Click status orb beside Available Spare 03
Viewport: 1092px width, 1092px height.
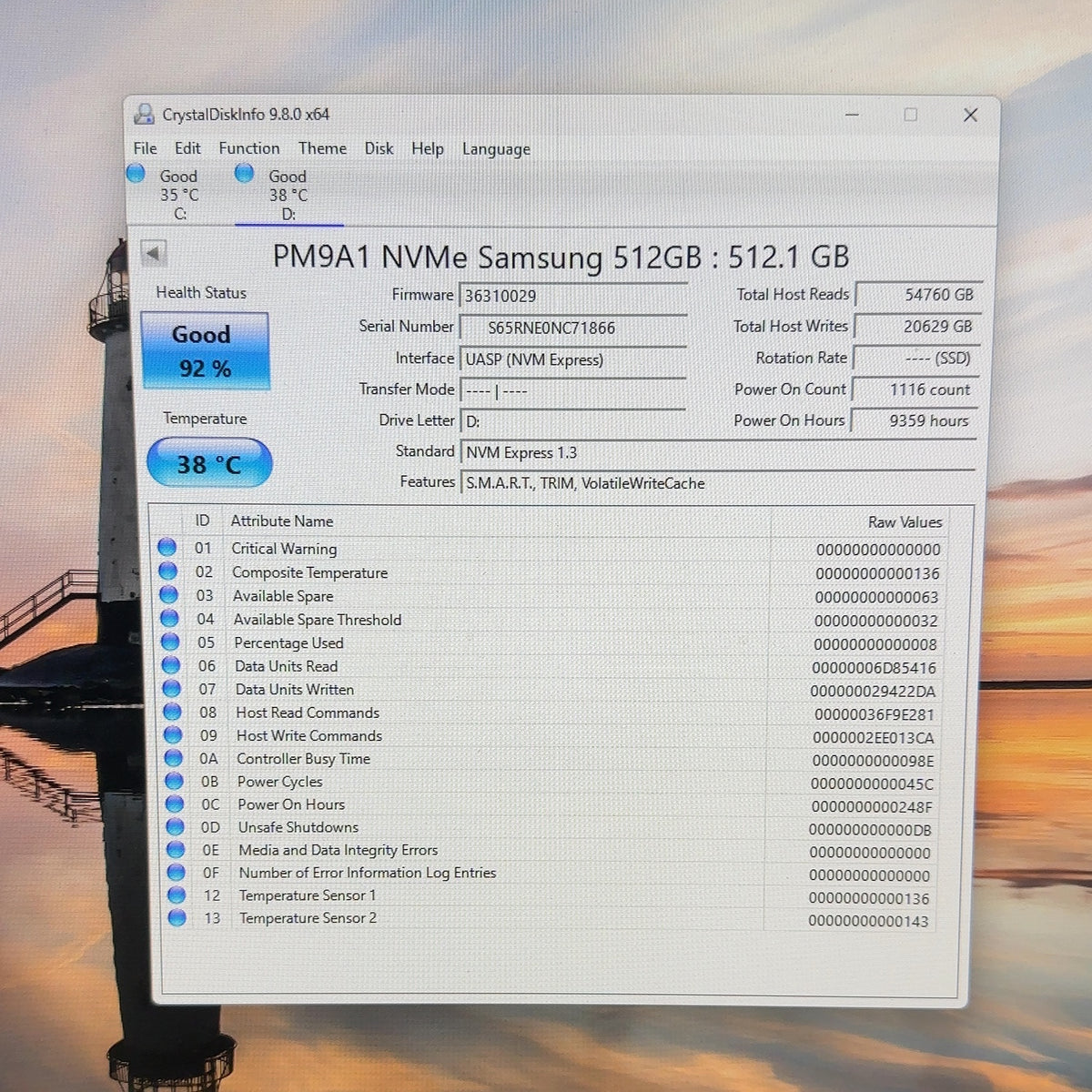pyautogui.click(x=168, y=594)
